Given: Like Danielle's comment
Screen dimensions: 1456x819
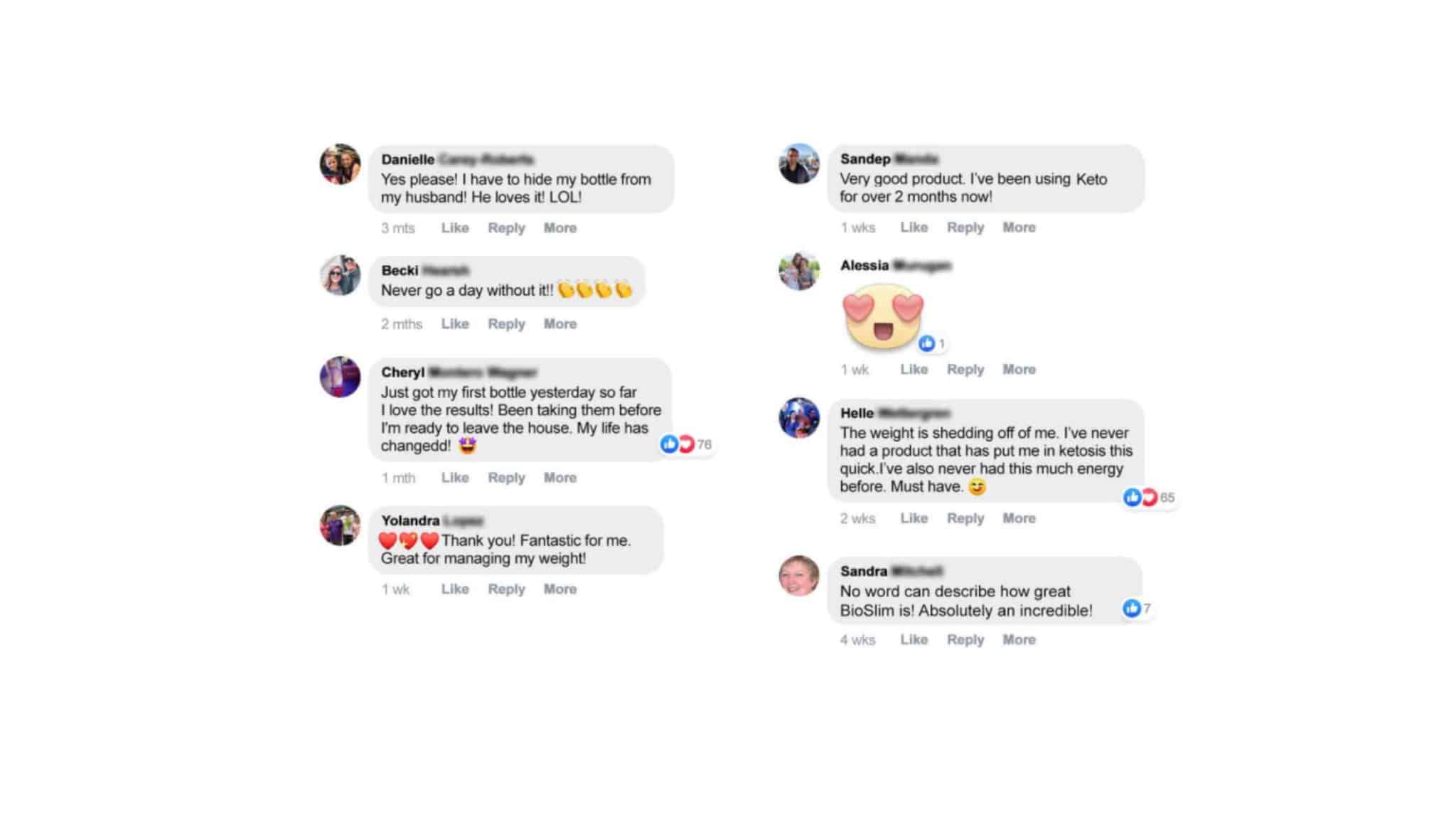Looking at the screenshot, I should coord(455,227).
